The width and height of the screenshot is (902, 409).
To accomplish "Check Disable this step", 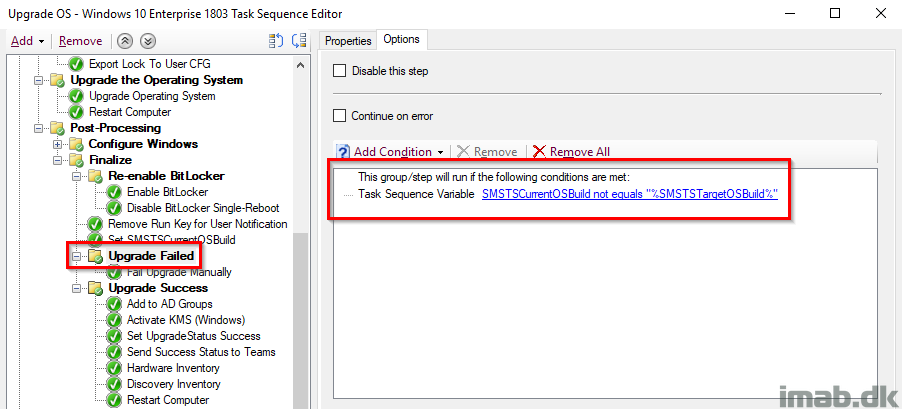I will (x=340, y=71).
